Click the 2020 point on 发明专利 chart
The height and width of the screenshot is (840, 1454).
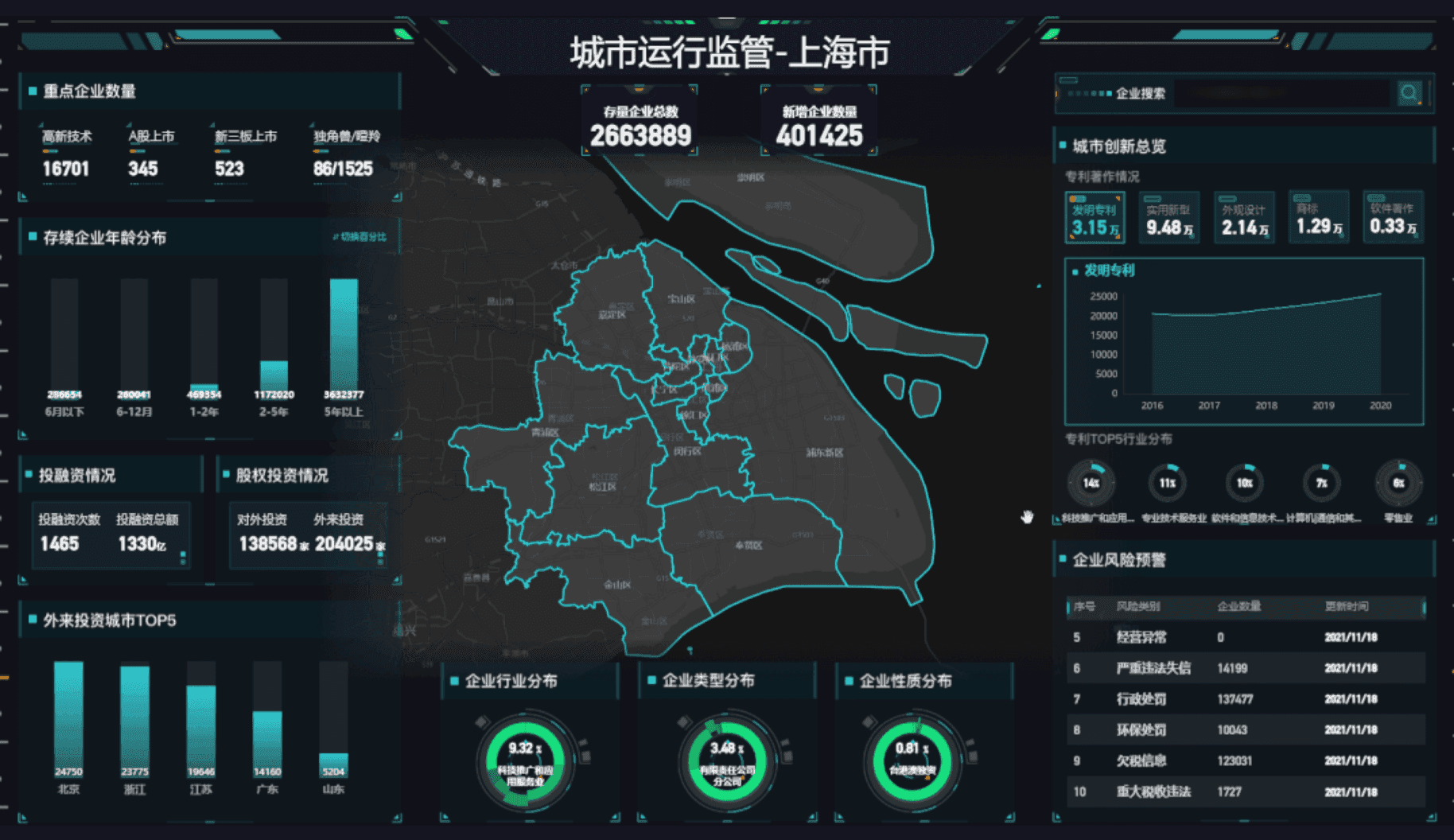pyautogui.click(x=1381, y=294)
